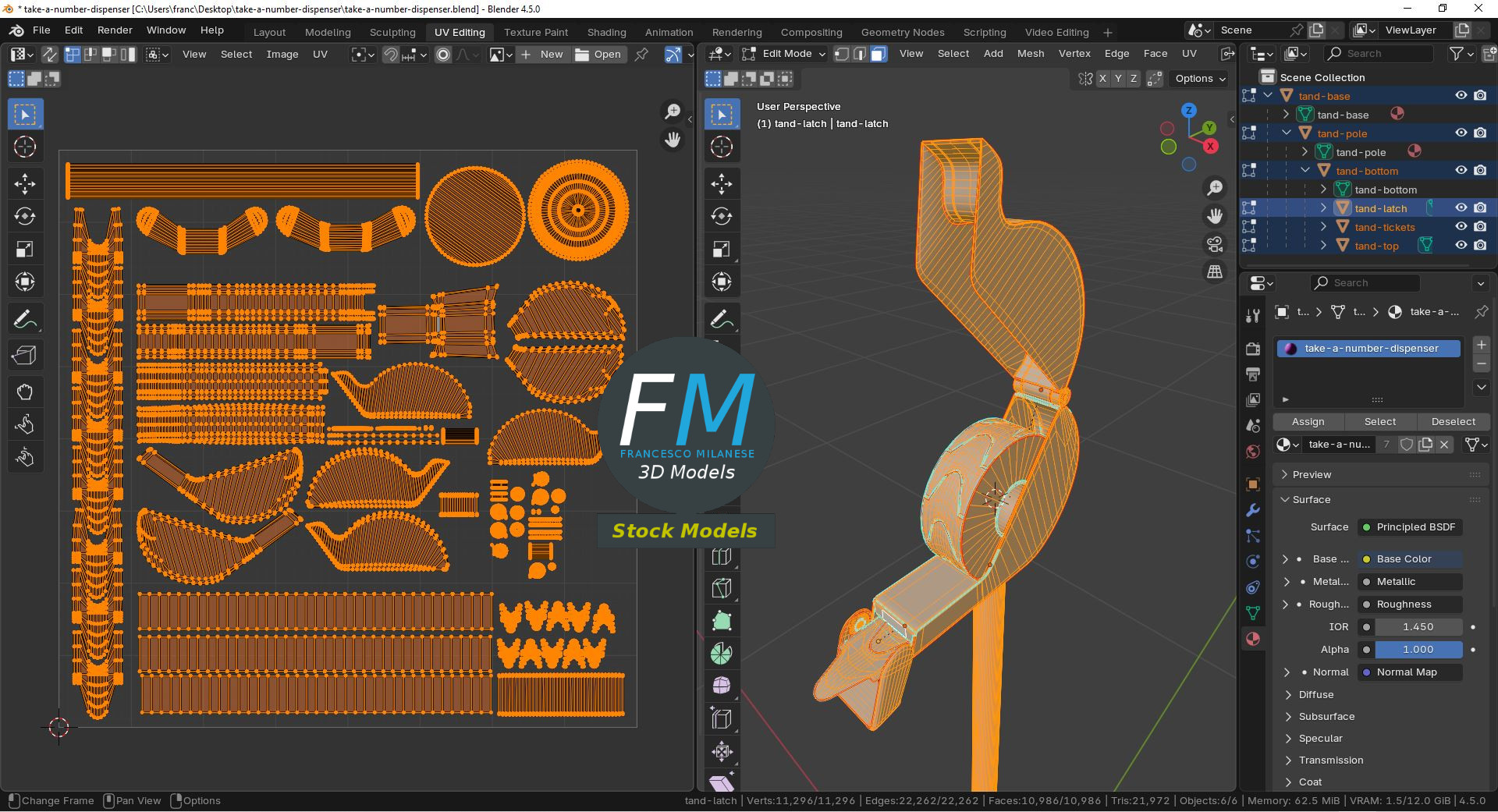The image size is (1498, 812).
Task: Collapse the Surface panel
Action: pyautogui.click(x=1311, y=499)
